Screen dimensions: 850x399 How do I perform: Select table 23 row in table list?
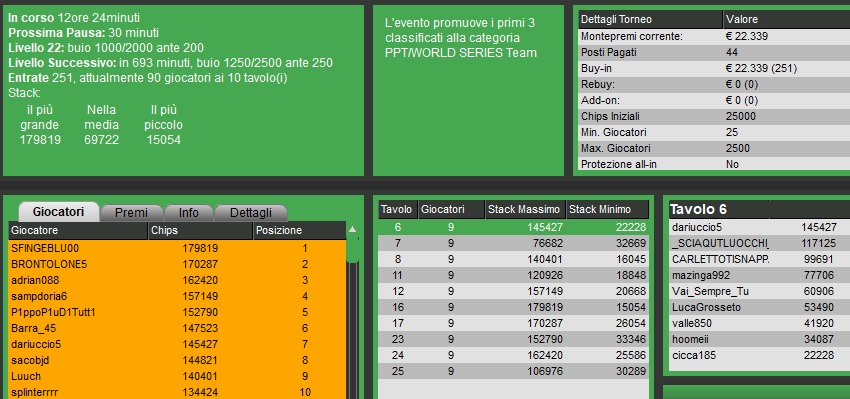pyautogui.click(x=513, y=339)
